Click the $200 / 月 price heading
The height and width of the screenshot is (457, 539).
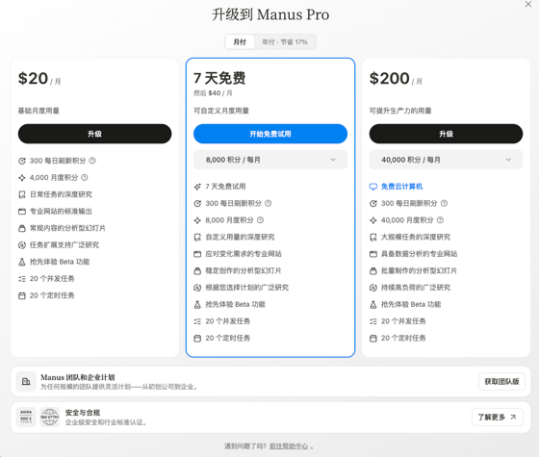pos(396,79)
